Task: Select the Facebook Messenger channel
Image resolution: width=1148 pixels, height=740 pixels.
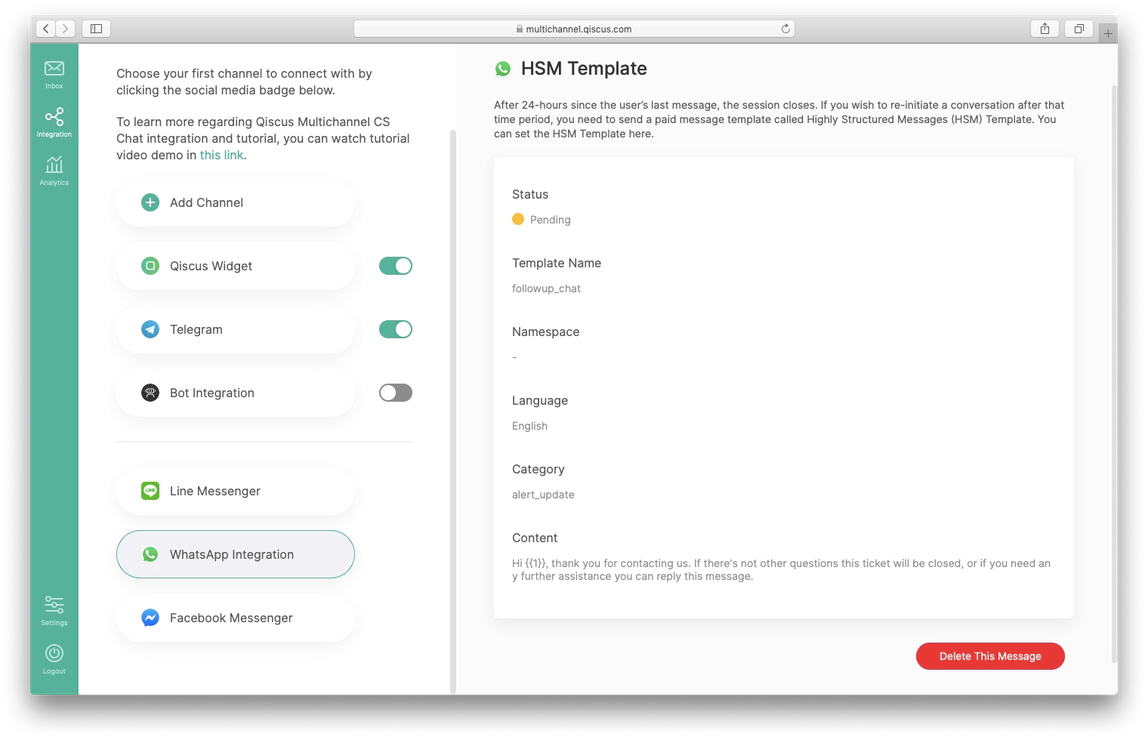Action: 235,618
